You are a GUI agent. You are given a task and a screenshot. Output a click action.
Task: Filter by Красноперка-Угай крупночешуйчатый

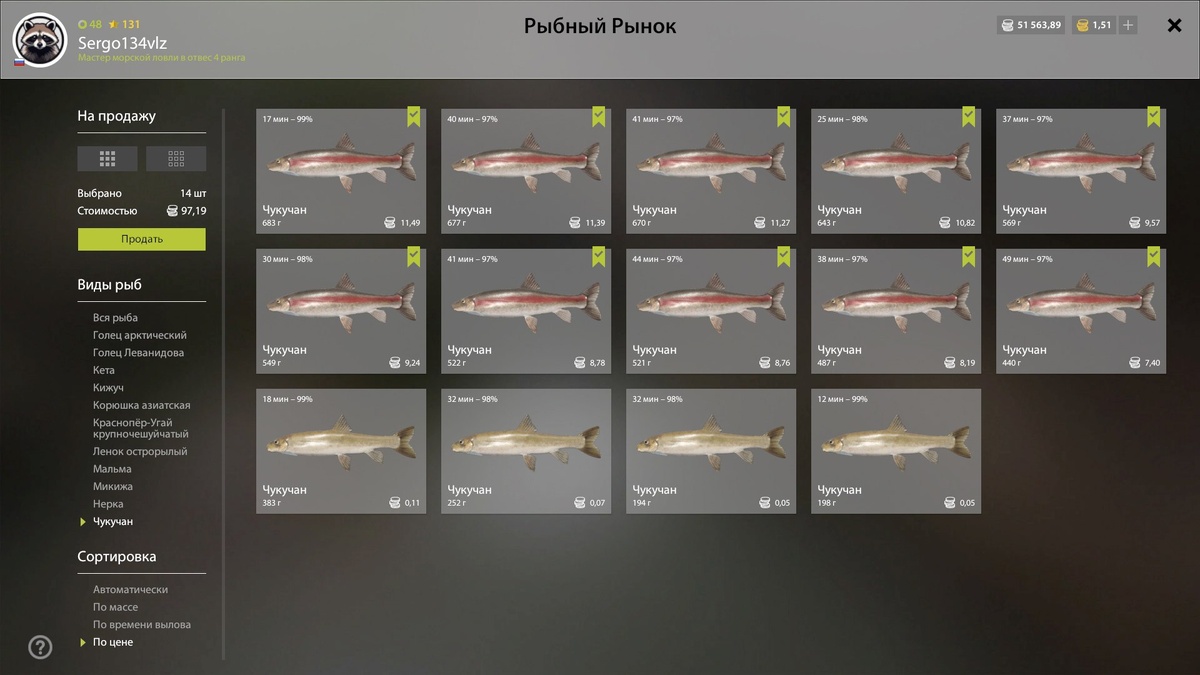coord(141,428)
